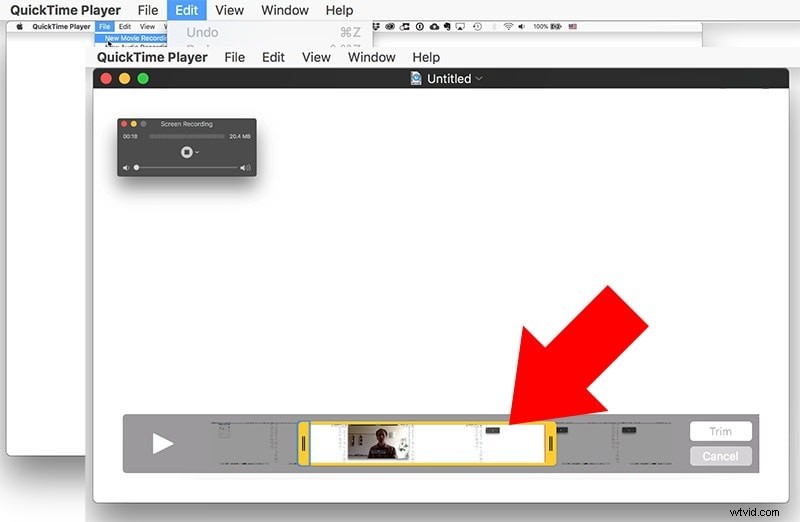
Task: Play the clip in the trim bar
Action: pos(163,443)
